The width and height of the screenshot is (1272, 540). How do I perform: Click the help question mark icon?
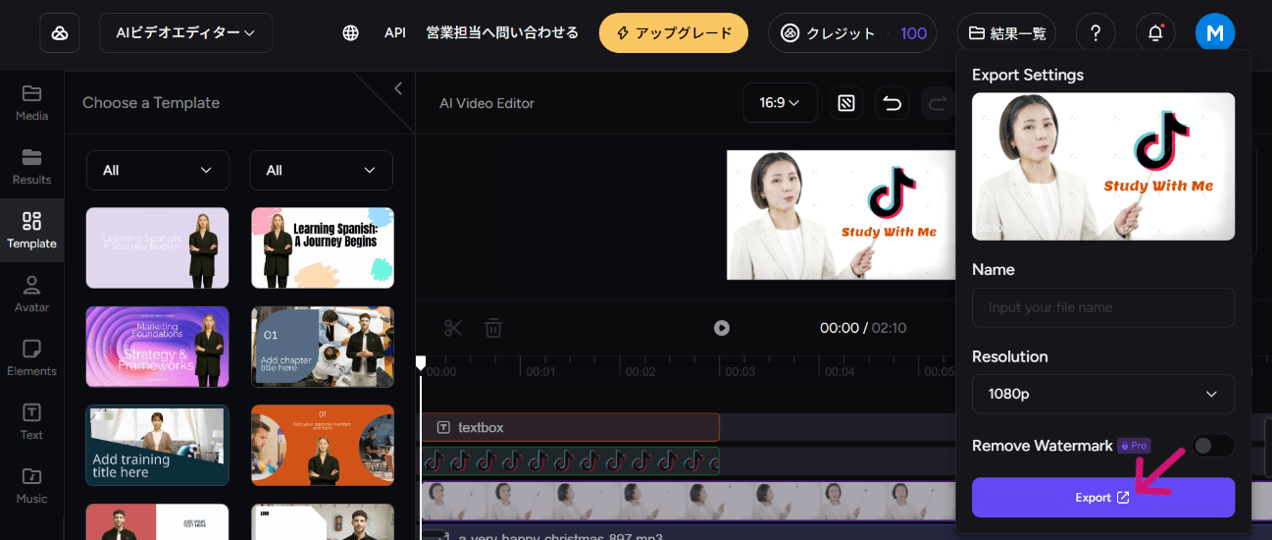click(x=1095, y=33)
